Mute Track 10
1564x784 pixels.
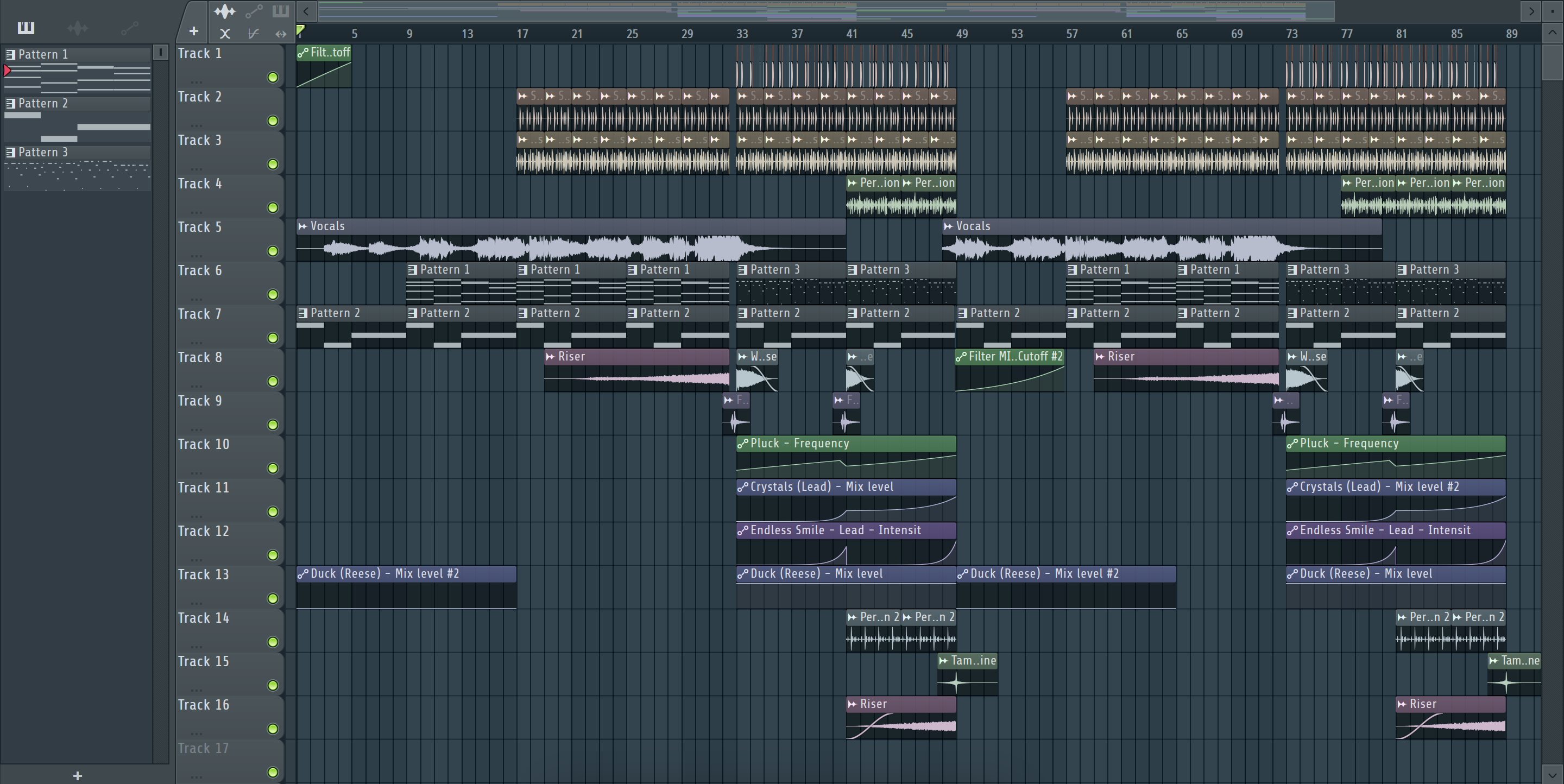[x=273, y=469]
